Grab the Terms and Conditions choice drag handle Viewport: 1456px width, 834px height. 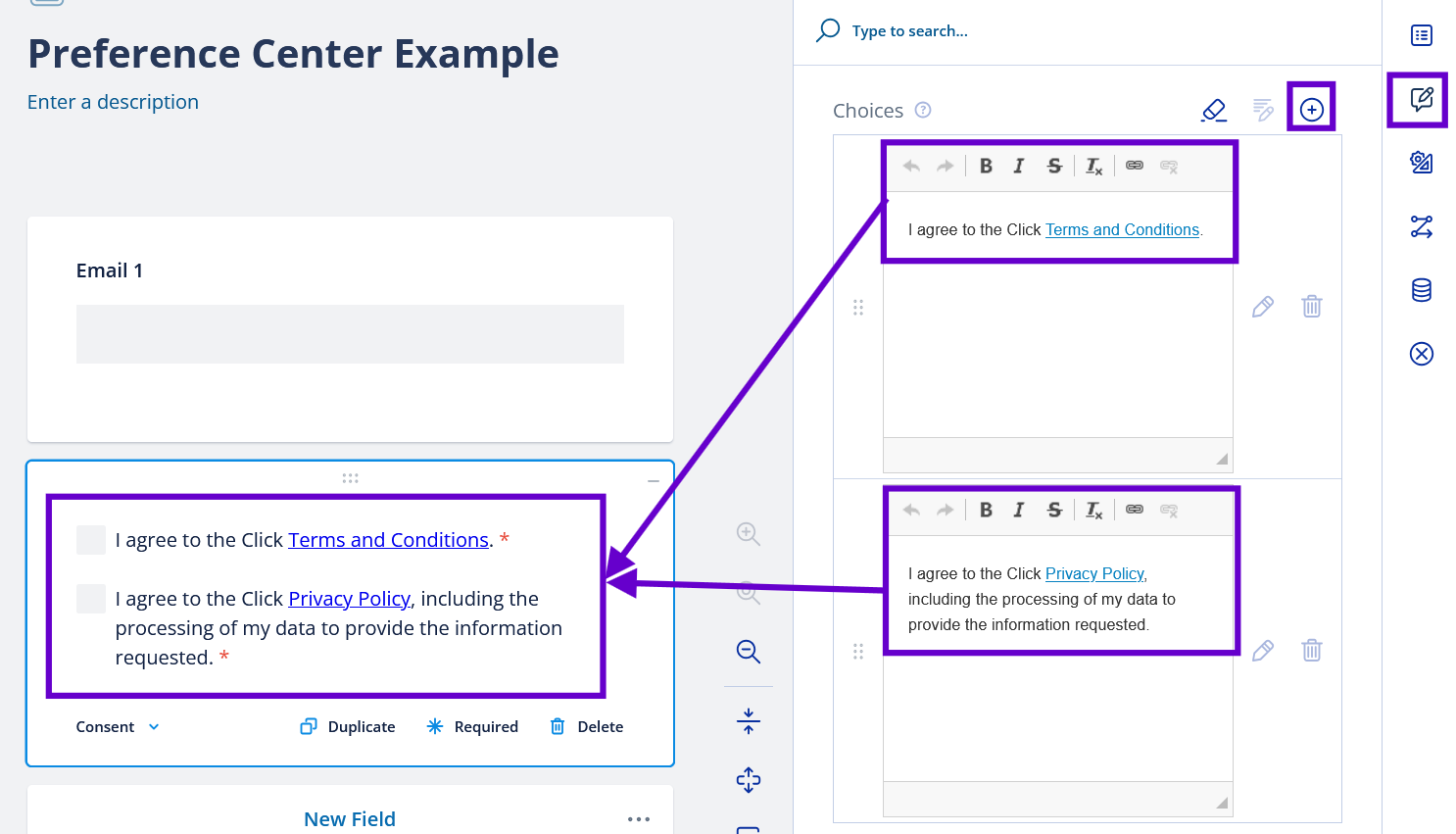[x=858, y=308]
